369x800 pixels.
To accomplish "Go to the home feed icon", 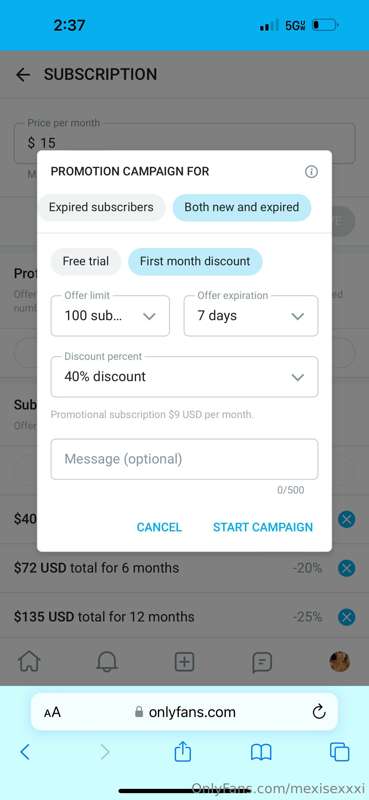I will pyautogui.click(x=29, y=662).
